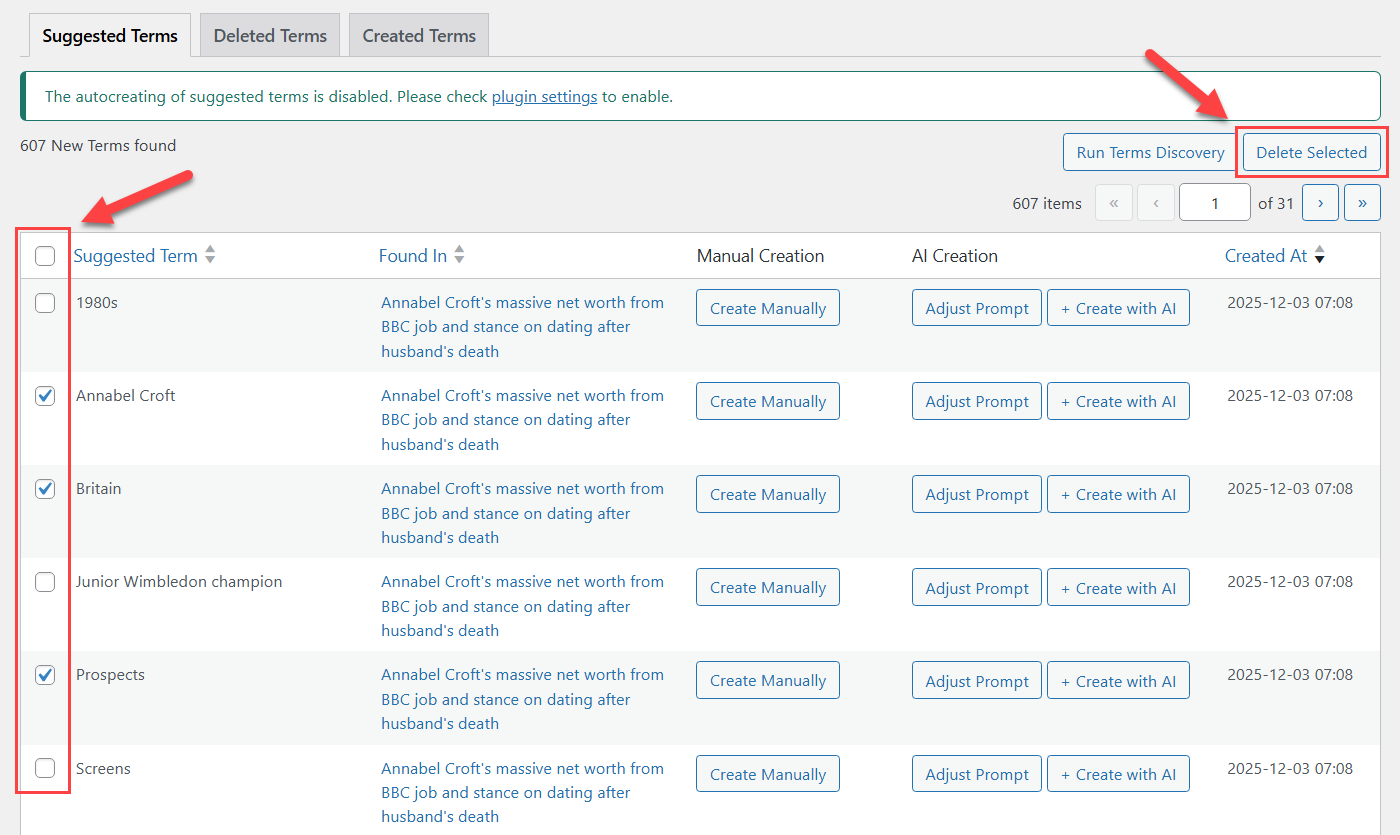Image resolution: width=1400 pixels, height=835 pixels.
Task: Switch to the Deleted Terms tab
Action: pos(269,34)
